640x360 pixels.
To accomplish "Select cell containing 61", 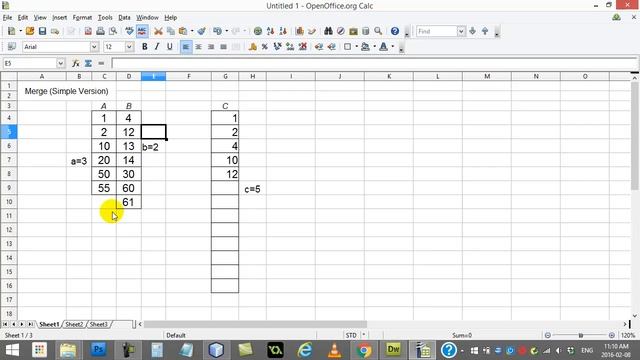I will pos(129,202).
